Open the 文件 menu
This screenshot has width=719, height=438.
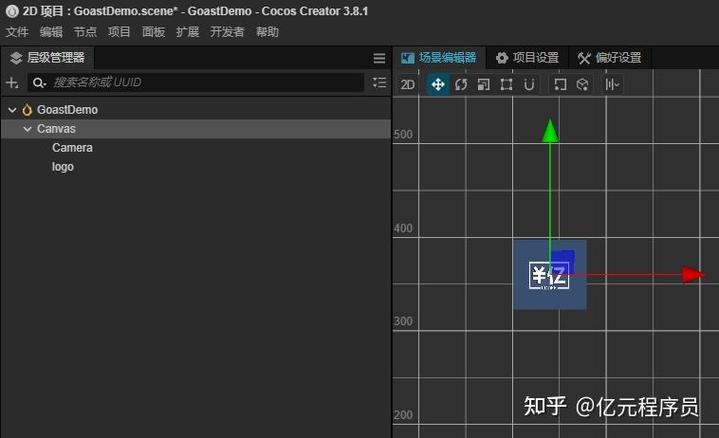point(17,32)
